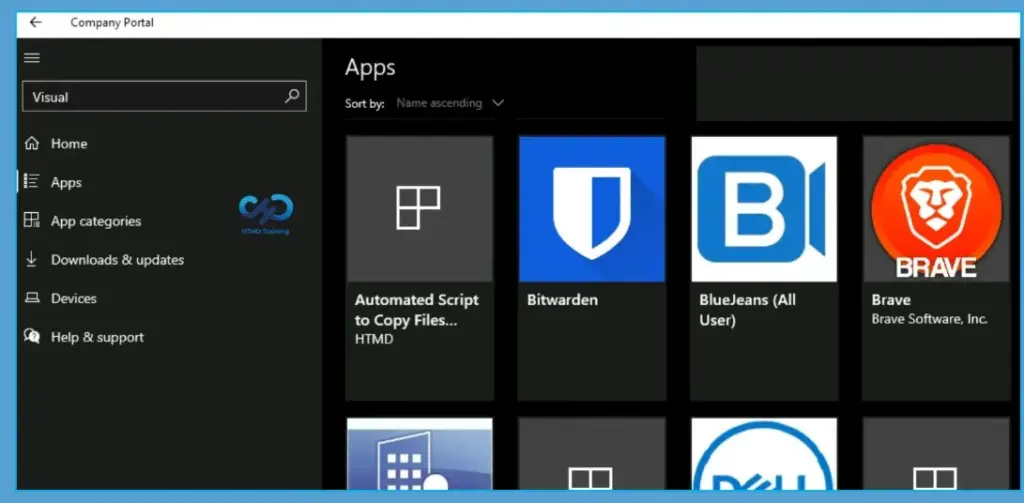Open BlueJeans (All User) app name
The image size is (1024, 503).
tap(748, 310)
